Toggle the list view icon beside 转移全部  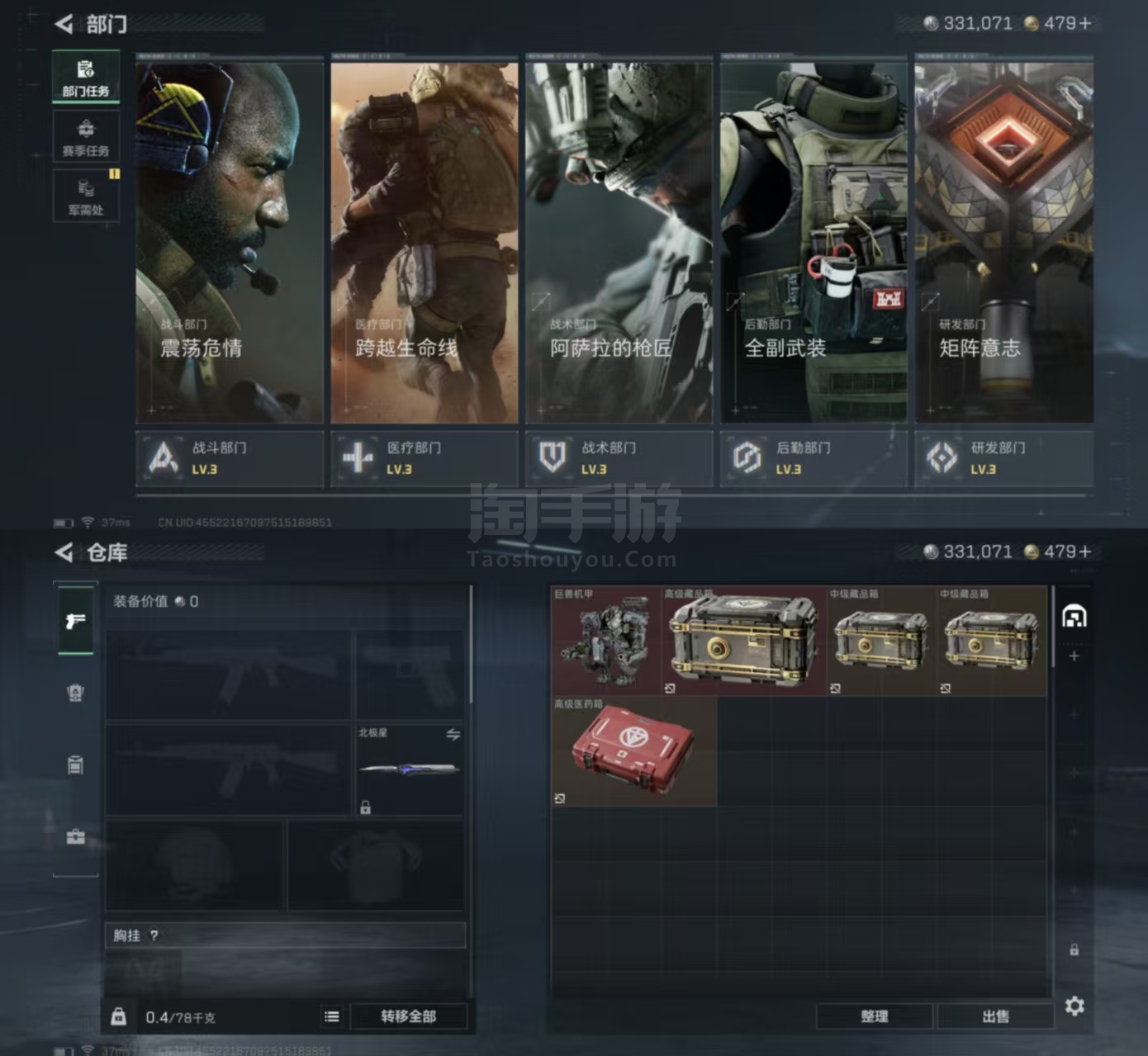click(x=332, y=1016)
